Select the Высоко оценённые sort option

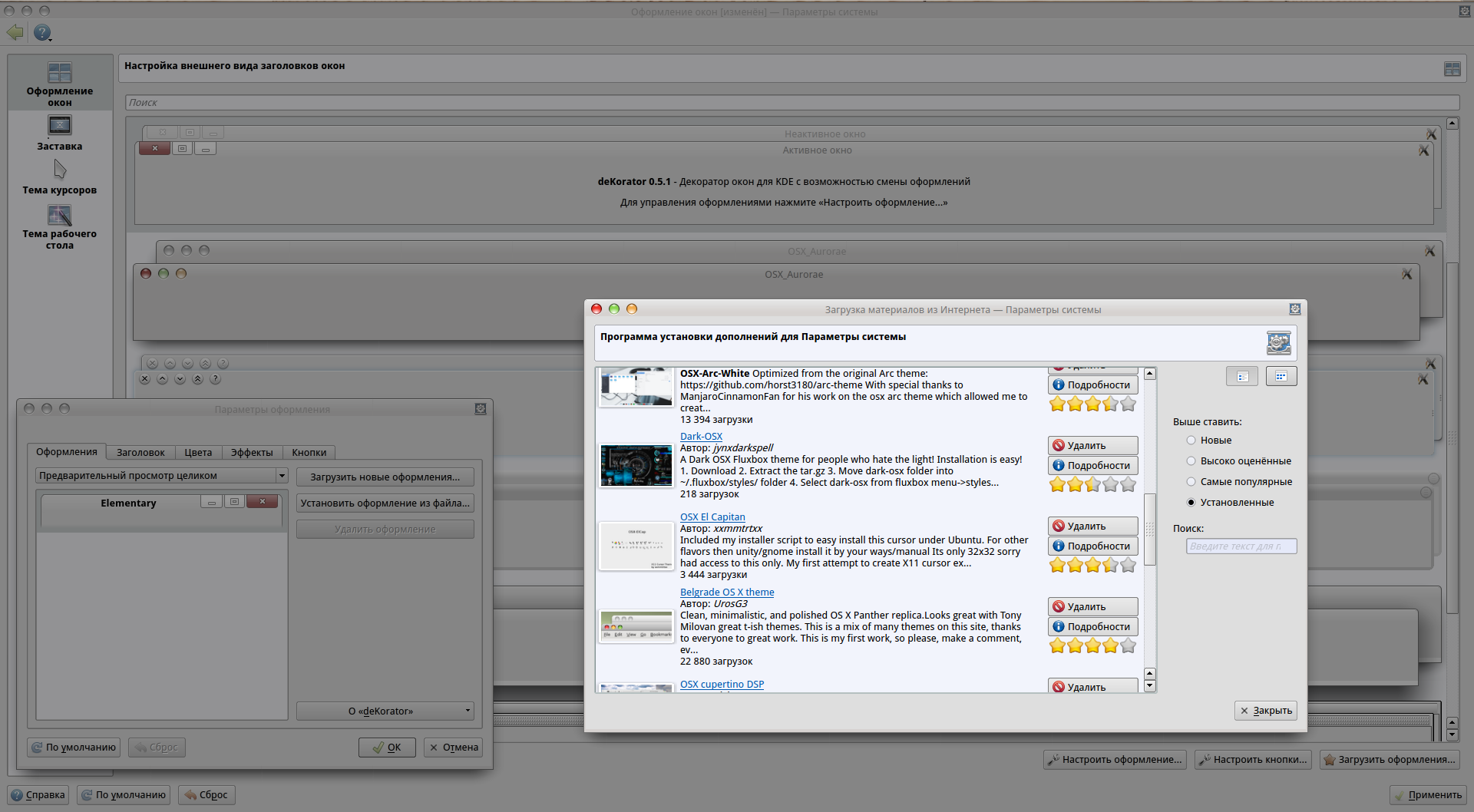[x=1239, y=461]
